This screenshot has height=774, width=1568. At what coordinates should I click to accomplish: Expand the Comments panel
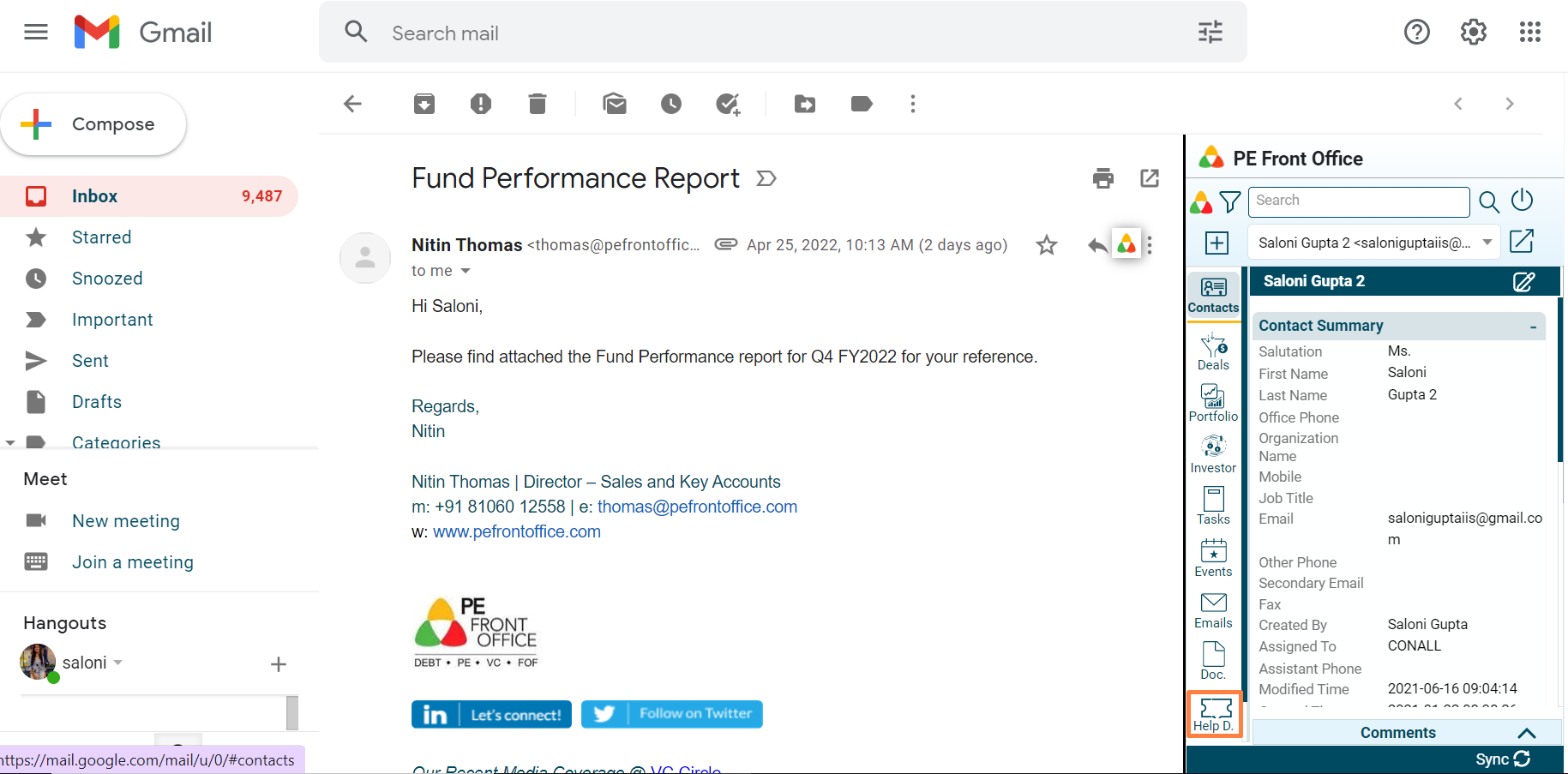tap(1526, 733)
